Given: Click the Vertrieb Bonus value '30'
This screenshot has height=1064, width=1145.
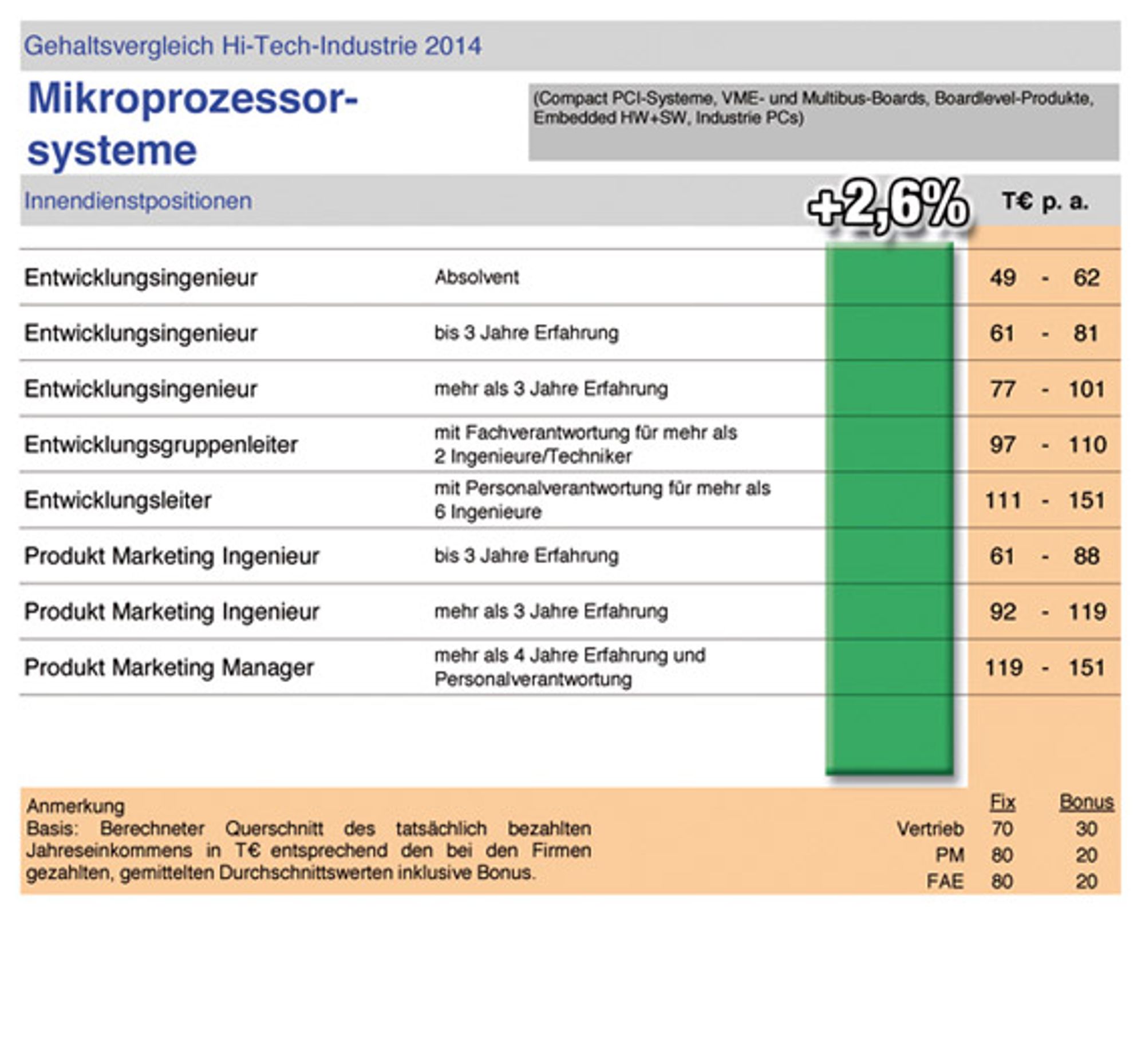Looking at the screenshot, I should click(x=1087, y=829).
